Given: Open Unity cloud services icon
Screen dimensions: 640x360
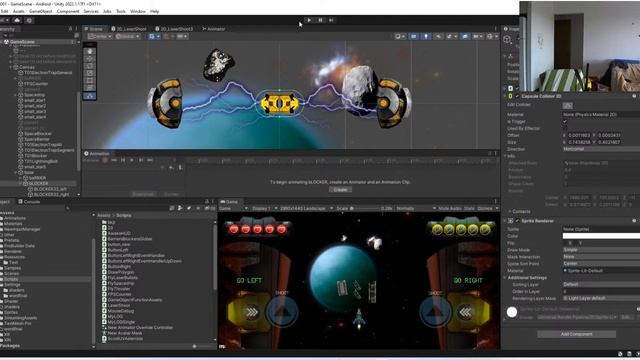Looking at the screenshot, I should pyautogui.click(x=17, y=20).
